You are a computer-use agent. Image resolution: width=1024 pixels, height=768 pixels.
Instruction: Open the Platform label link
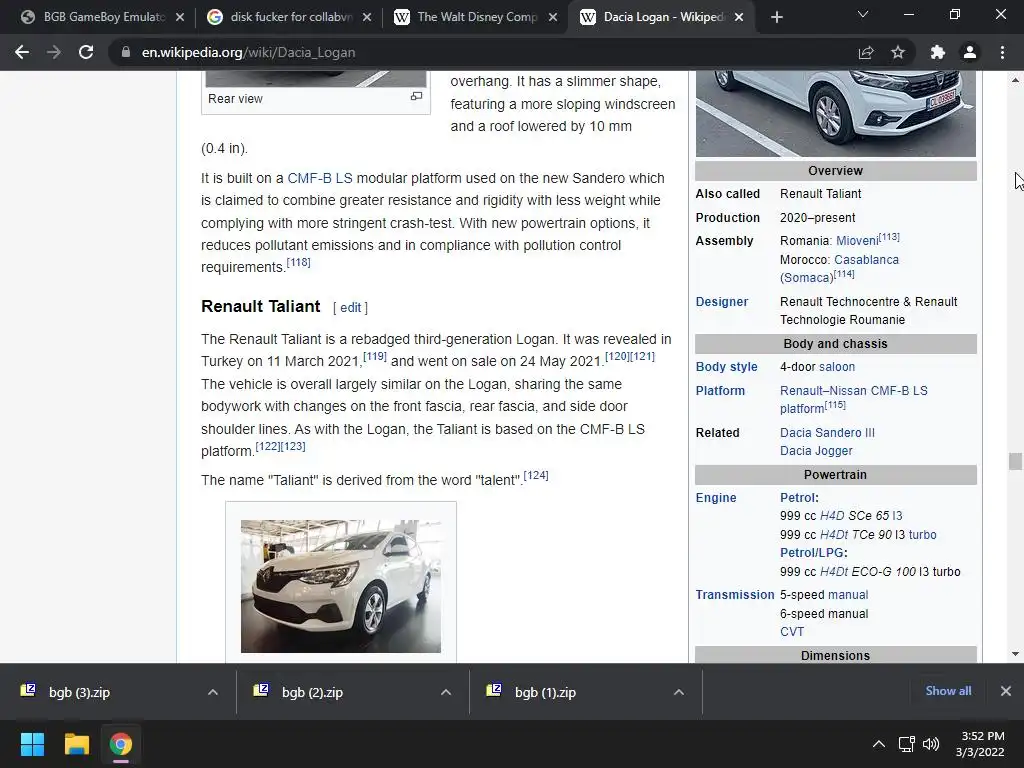pos(720,391)
